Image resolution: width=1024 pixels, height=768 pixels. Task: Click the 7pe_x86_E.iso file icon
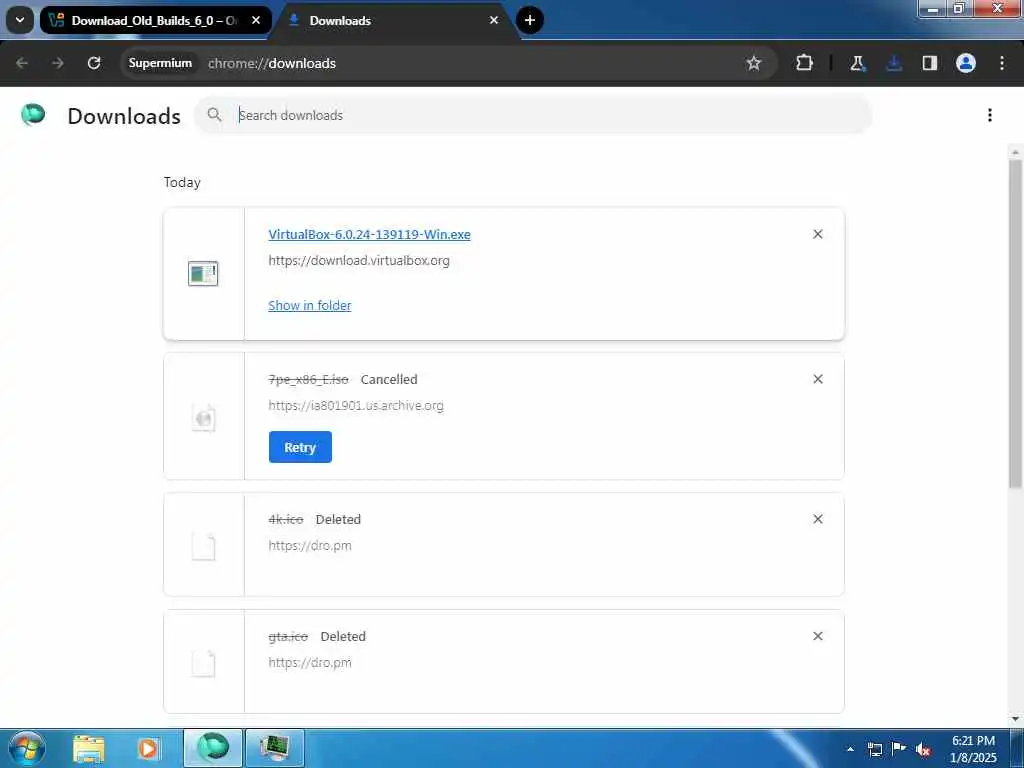pyautogui.click(x=204, y=418)
